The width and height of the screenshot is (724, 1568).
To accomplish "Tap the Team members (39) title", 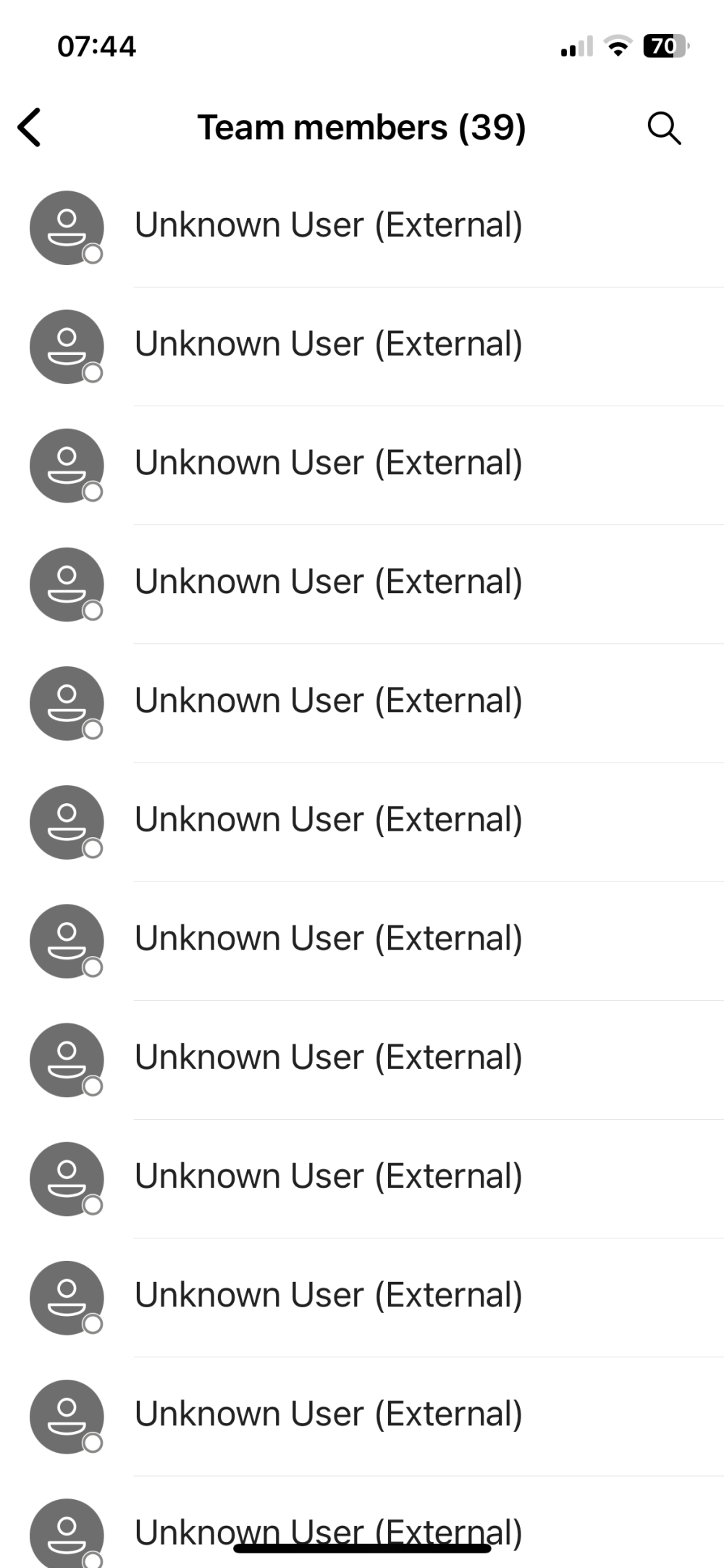I will (x=362, y=128).
